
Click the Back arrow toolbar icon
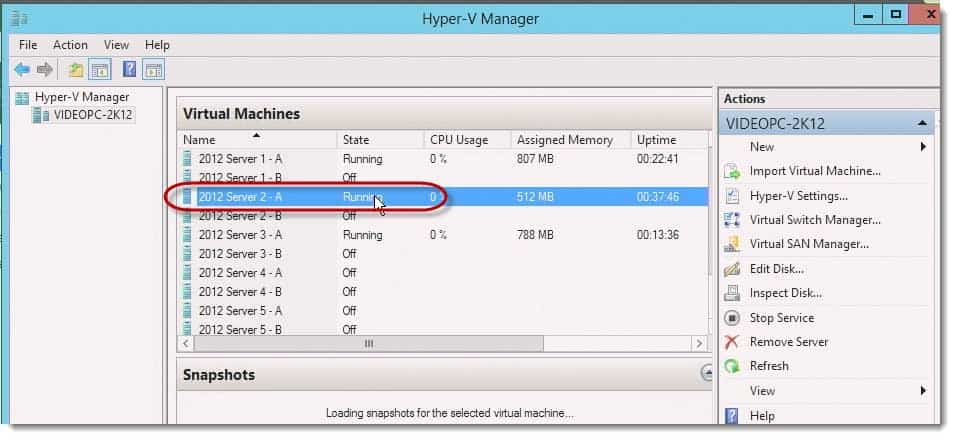pyautogui.click(x=22, y=69)
